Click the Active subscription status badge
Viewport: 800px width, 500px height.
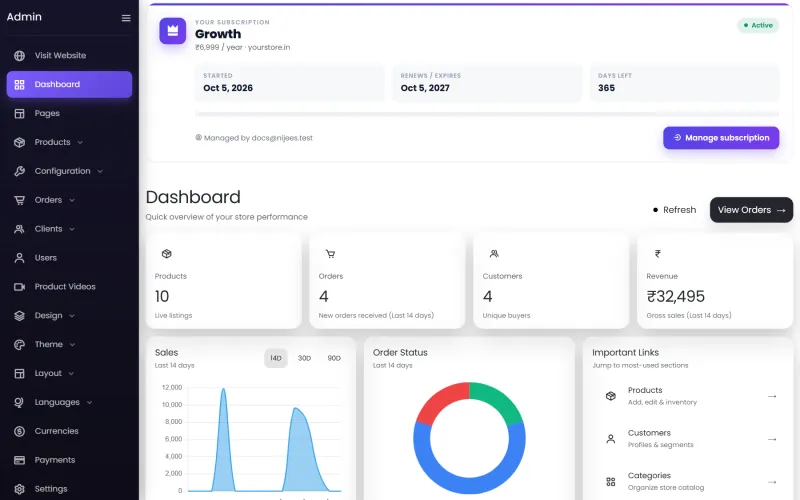[758, 26]
